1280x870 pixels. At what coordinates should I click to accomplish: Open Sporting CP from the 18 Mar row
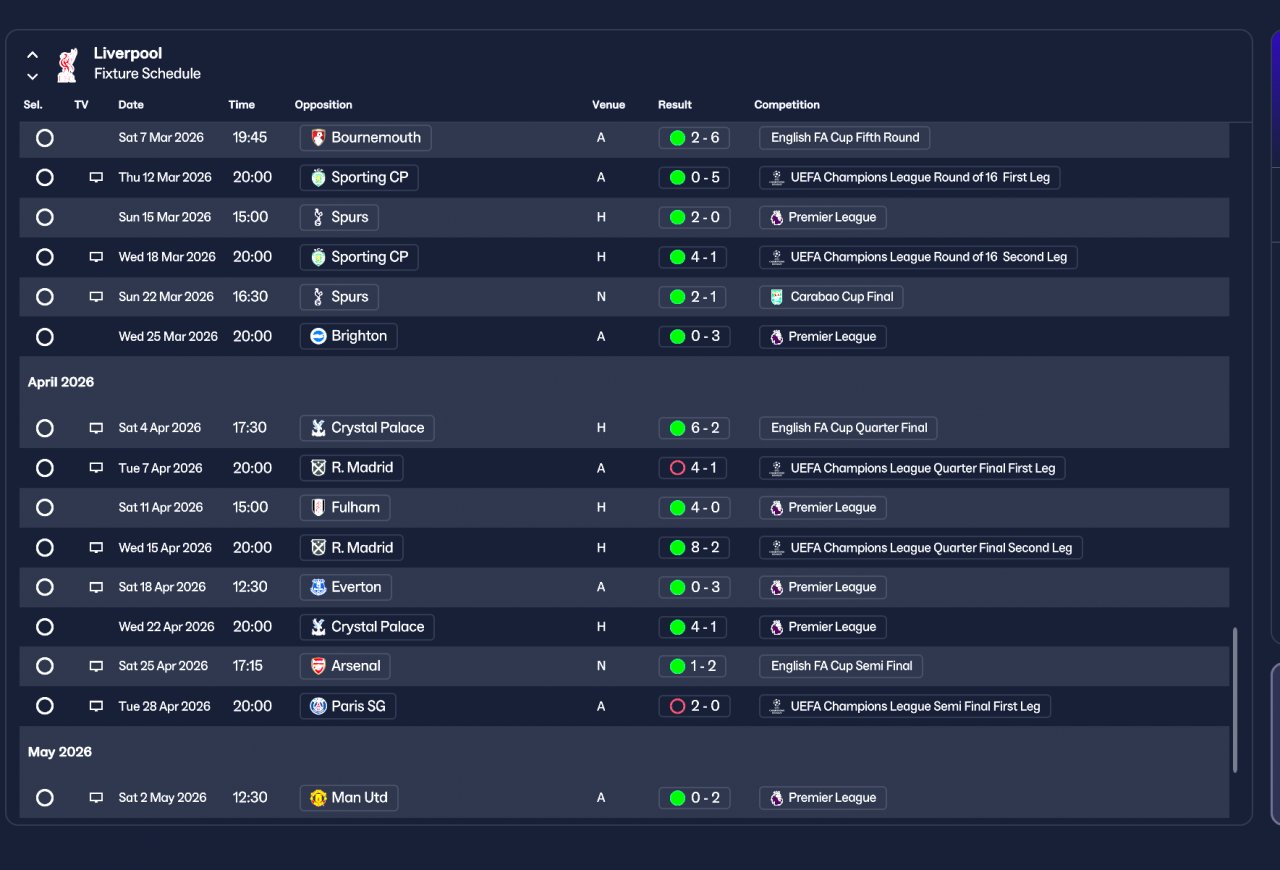[359, 257]
